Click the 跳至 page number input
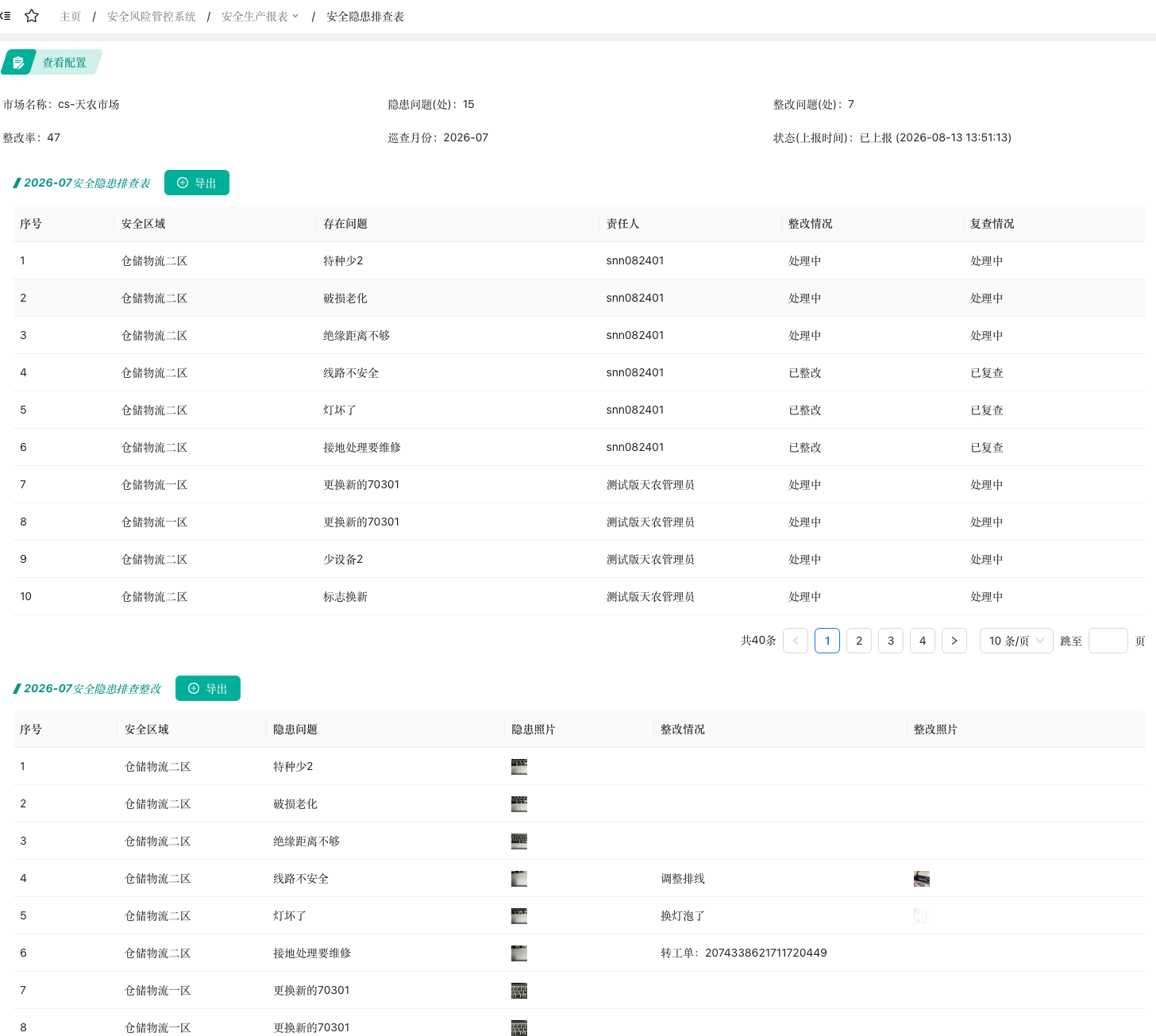Viewport: 1156px width, 1036px height. tap(1108, 641)
